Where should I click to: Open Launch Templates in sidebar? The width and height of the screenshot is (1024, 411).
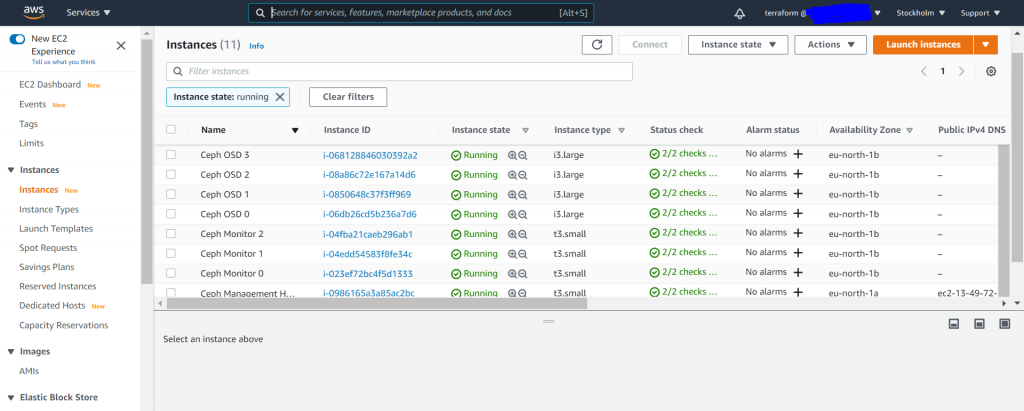pyautogui.click(x=56, y=229)
